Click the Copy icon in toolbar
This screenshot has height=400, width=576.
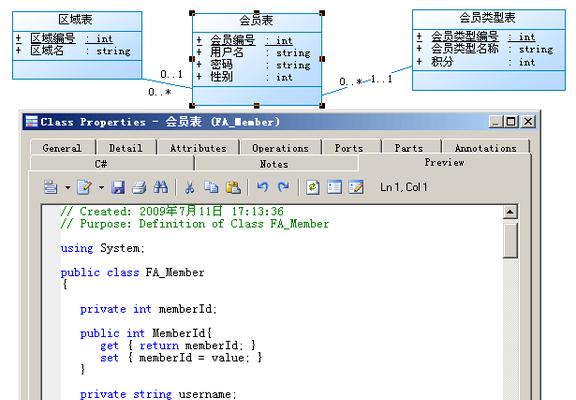coord(211,187)
